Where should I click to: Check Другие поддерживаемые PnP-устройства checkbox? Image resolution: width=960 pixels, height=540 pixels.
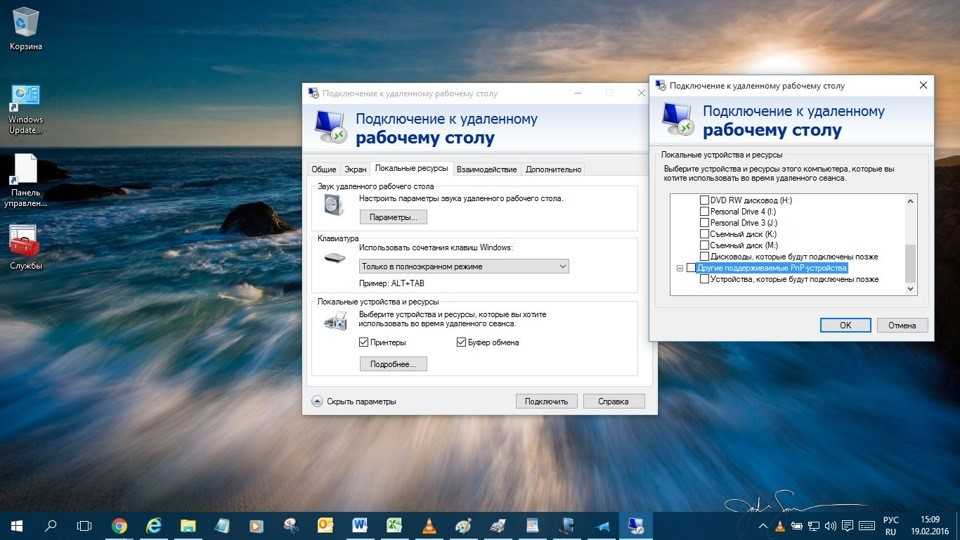coord(691,268)
